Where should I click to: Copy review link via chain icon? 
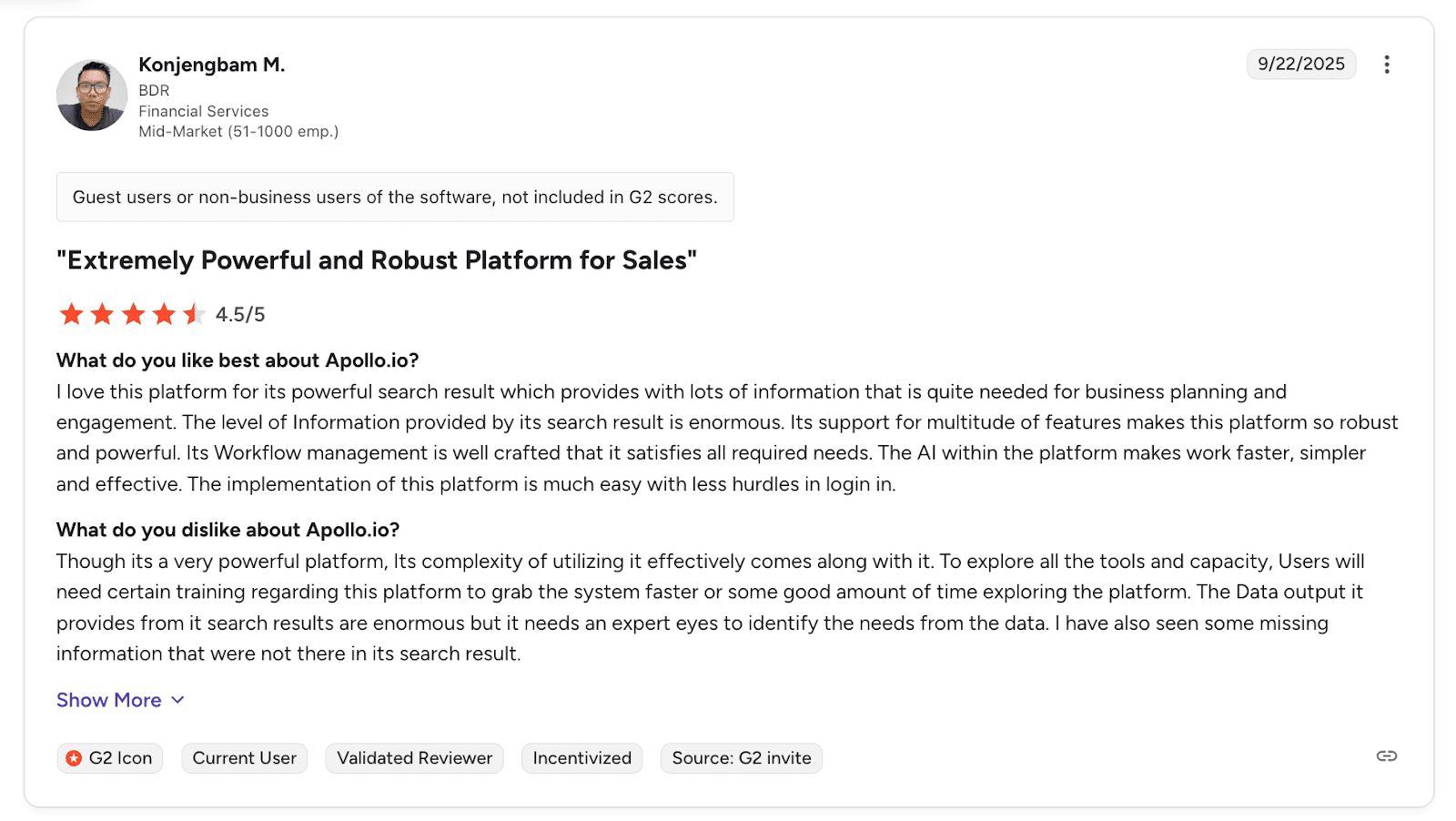[1386, 756]
